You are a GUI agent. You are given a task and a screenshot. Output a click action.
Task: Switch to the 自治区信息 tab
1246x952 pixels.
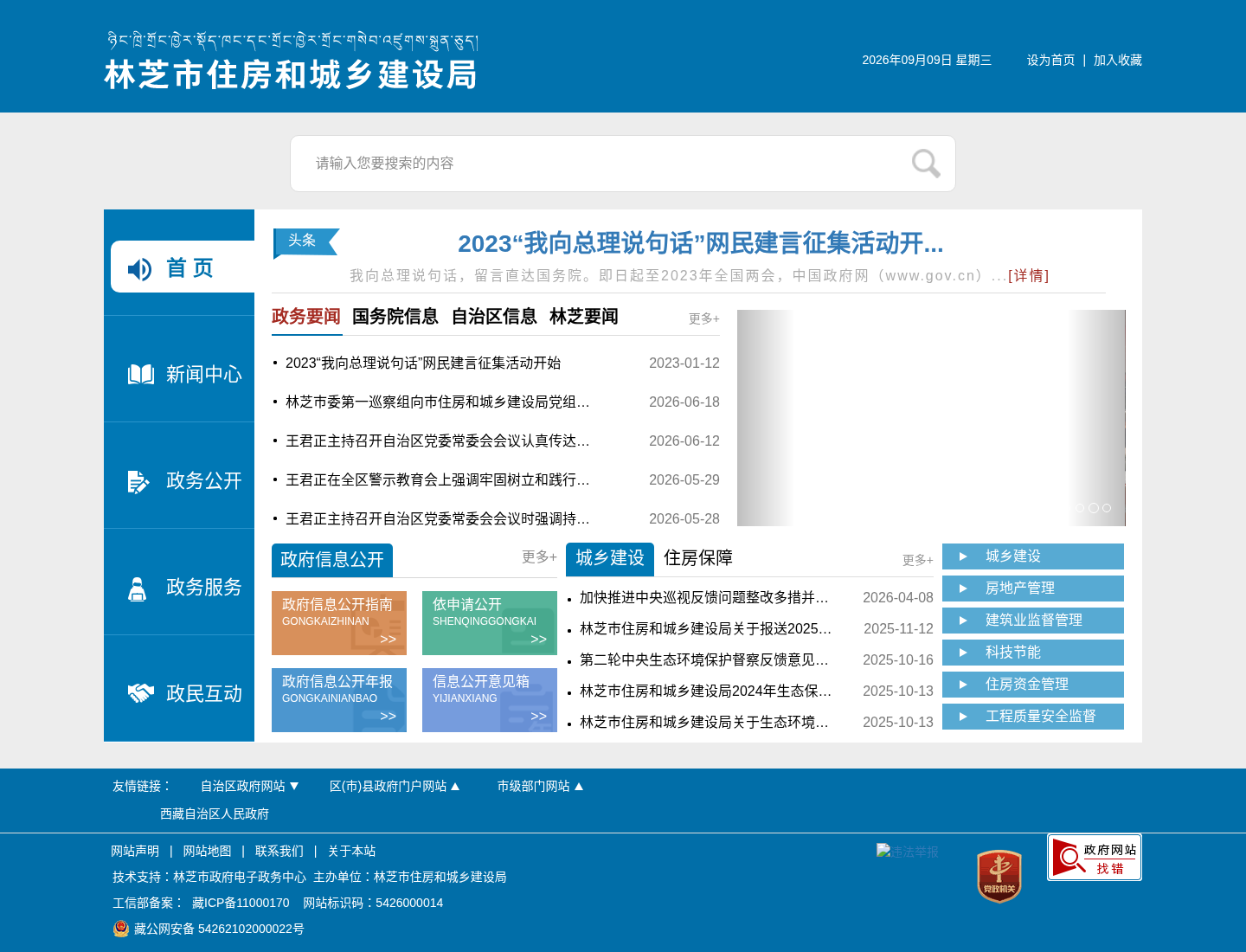494,317
